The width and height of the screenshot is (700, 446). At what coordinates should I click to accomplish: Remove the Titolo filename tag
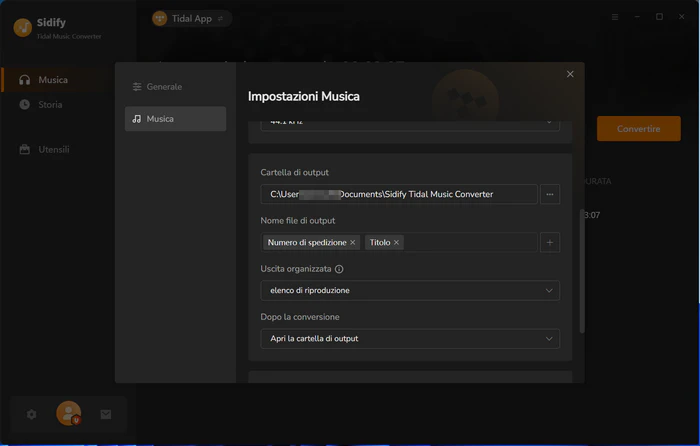(396, 242)
